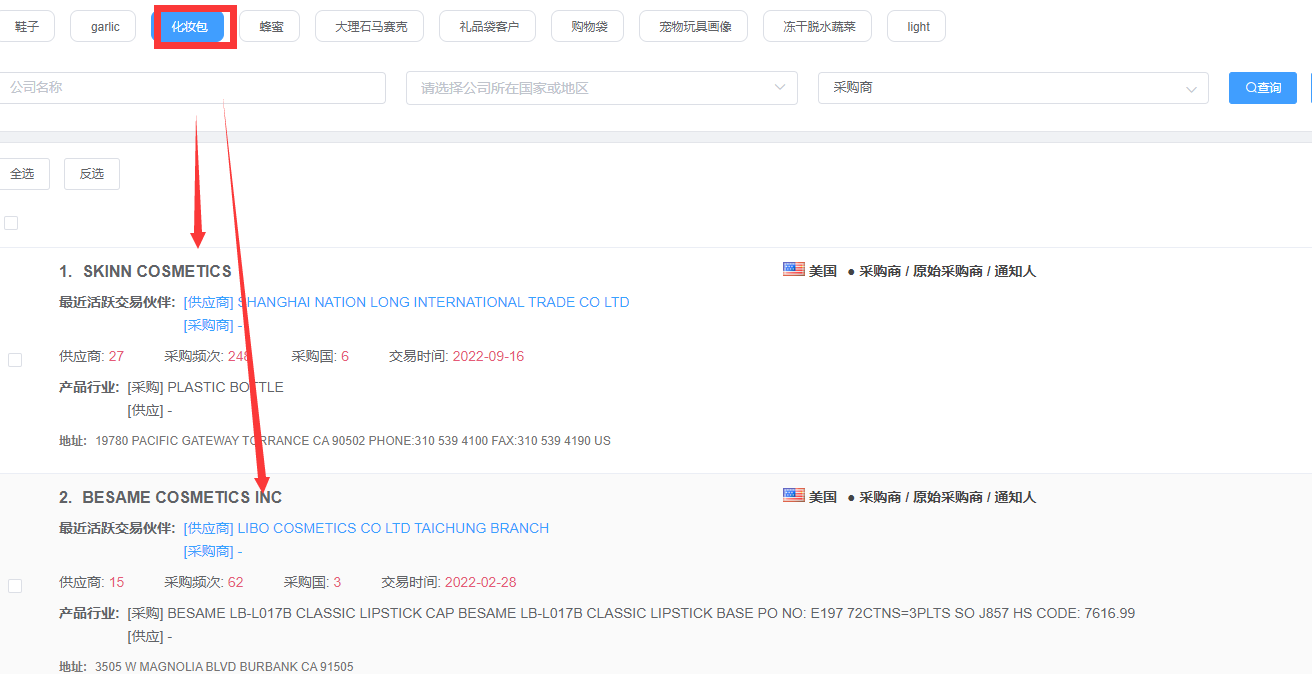The width and height of the screenshot is (1312, 674).
Task: Click the 反选 button
Action: (92, 174)
